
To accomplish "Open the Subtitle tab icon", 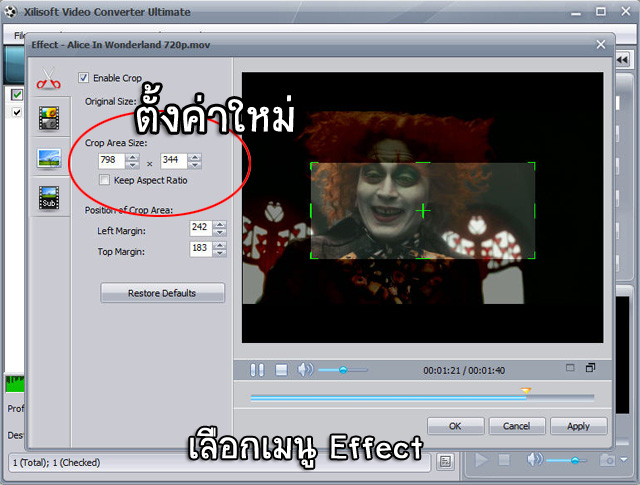I will click(x=49, y=198).
